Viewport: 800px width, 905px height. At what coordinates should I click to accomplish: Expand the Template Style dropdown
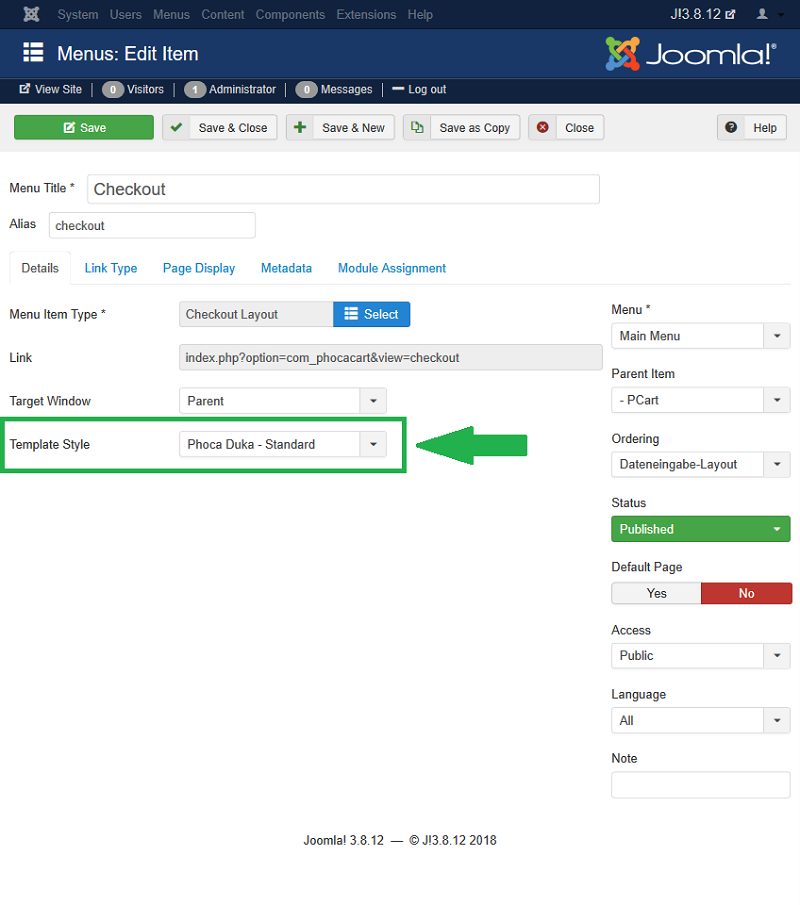coord(373,445)
